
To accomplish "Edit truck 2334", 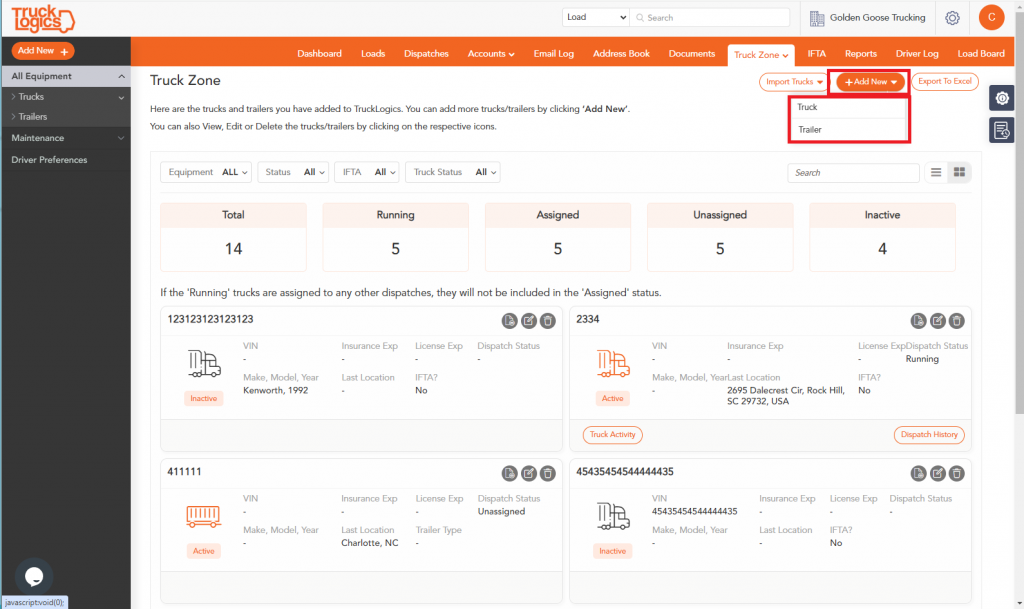I will tap(937, 320).
